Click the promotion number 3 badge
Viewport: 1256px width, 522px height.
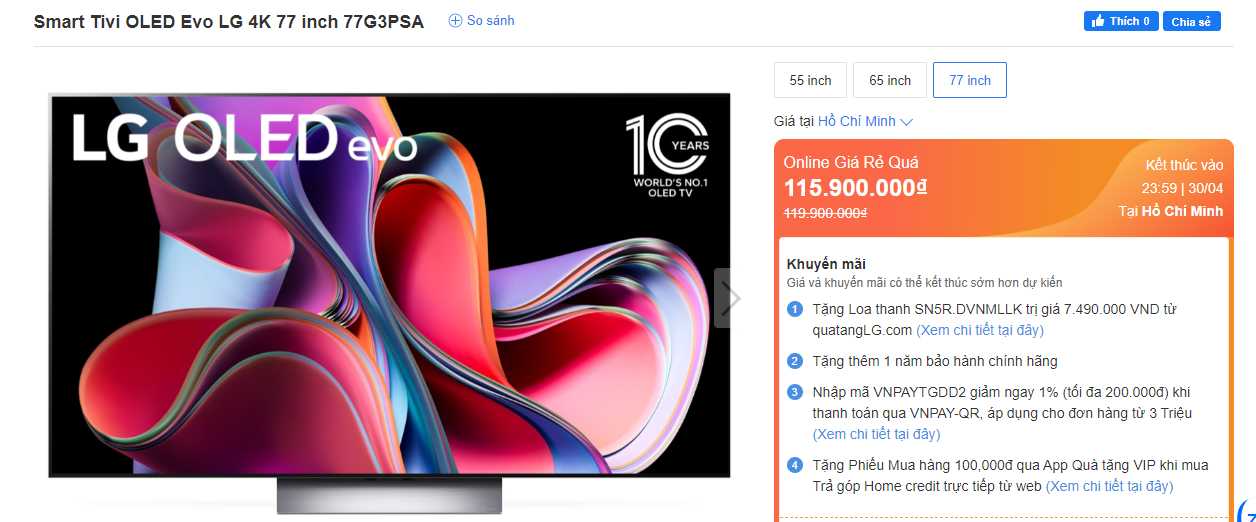[795, 392]
